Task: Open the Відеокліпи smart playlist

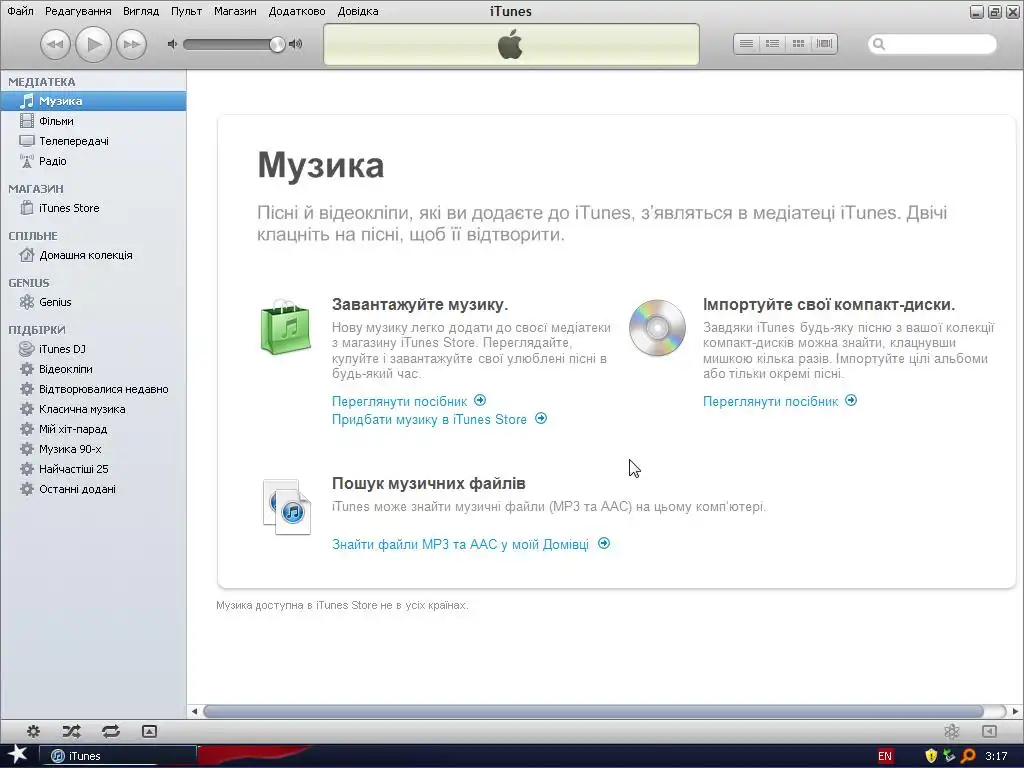Action: tap(93, 369)
